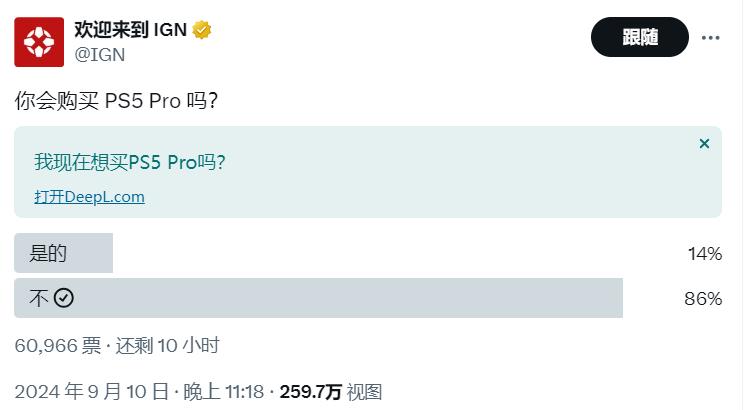Close the DeepL translation box
Image resolution: width=751 pixels, height=410 pixels.
[x=704, y=143]
